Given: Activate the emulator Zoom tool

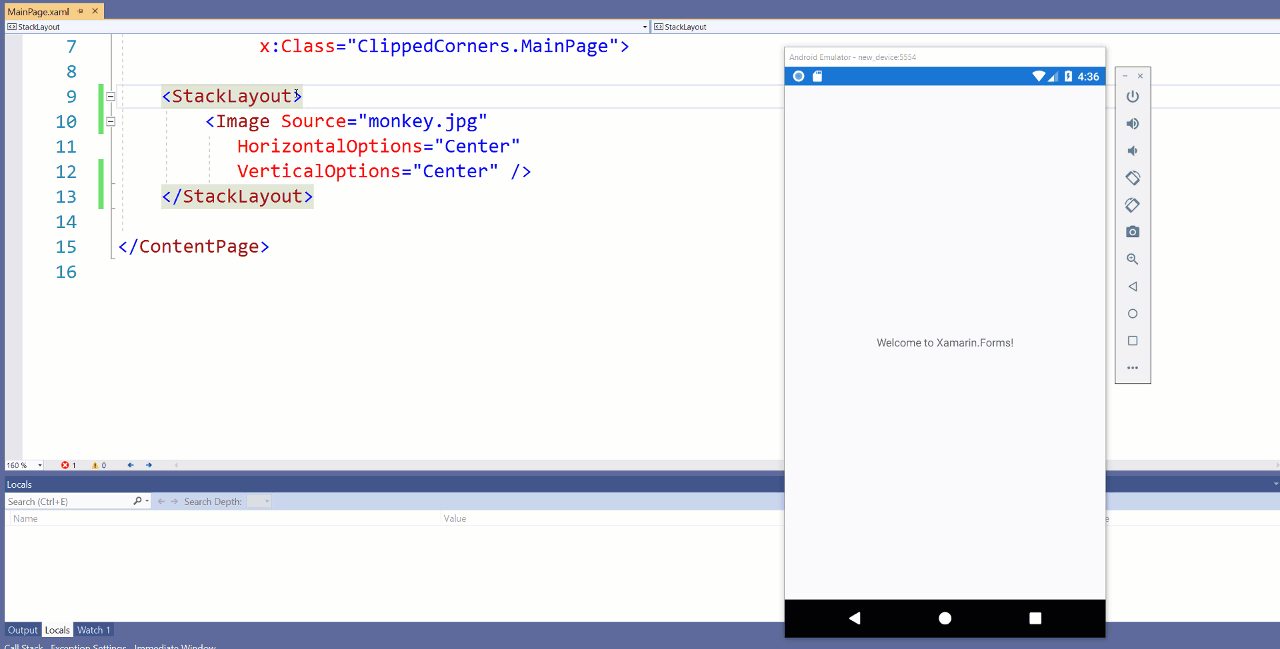Looking at the screenshot, I should [x=1132, y=259].
